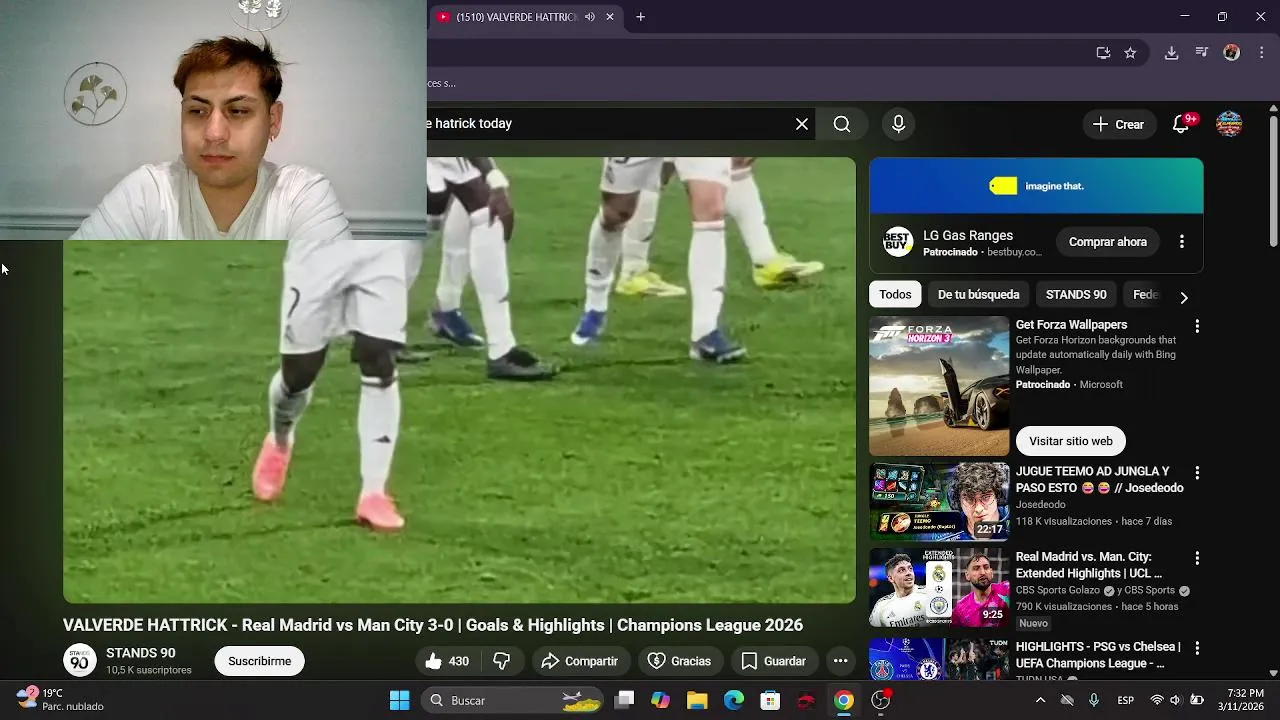Open JUGUE TEEMO AD JUNGLA video thumbnail
1280x720 pixels.
click(x=939, y=501)
